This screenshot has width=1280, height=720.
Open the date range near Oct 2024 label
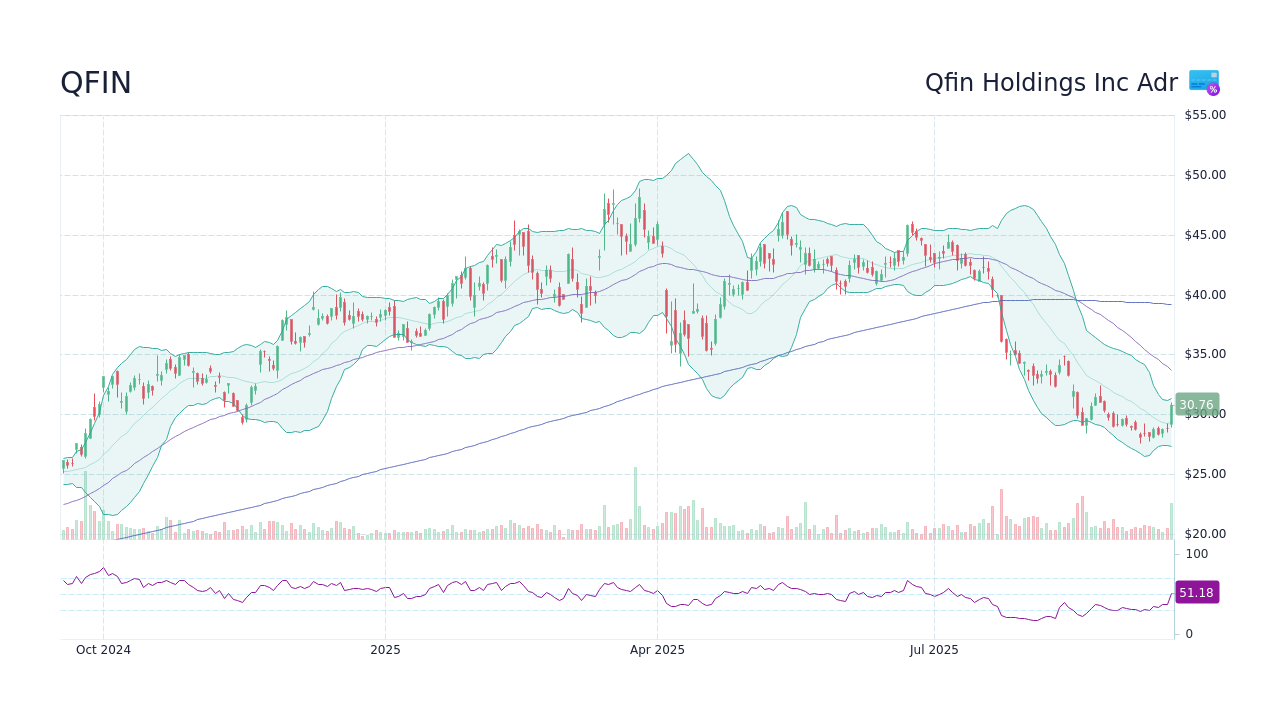pos(104,650)
